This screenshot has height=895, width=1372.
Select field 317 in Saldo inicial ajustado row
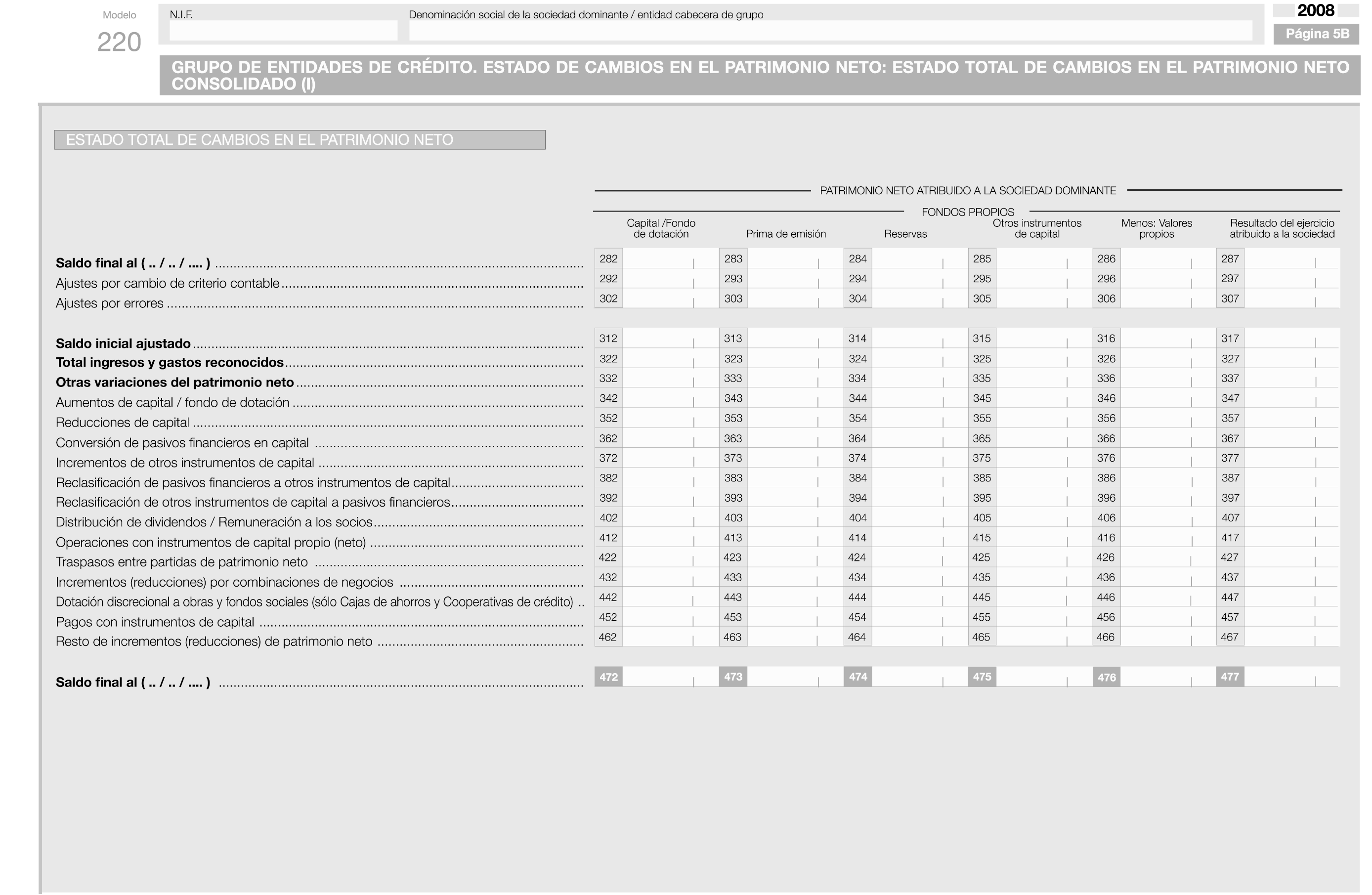[1291, 339]
